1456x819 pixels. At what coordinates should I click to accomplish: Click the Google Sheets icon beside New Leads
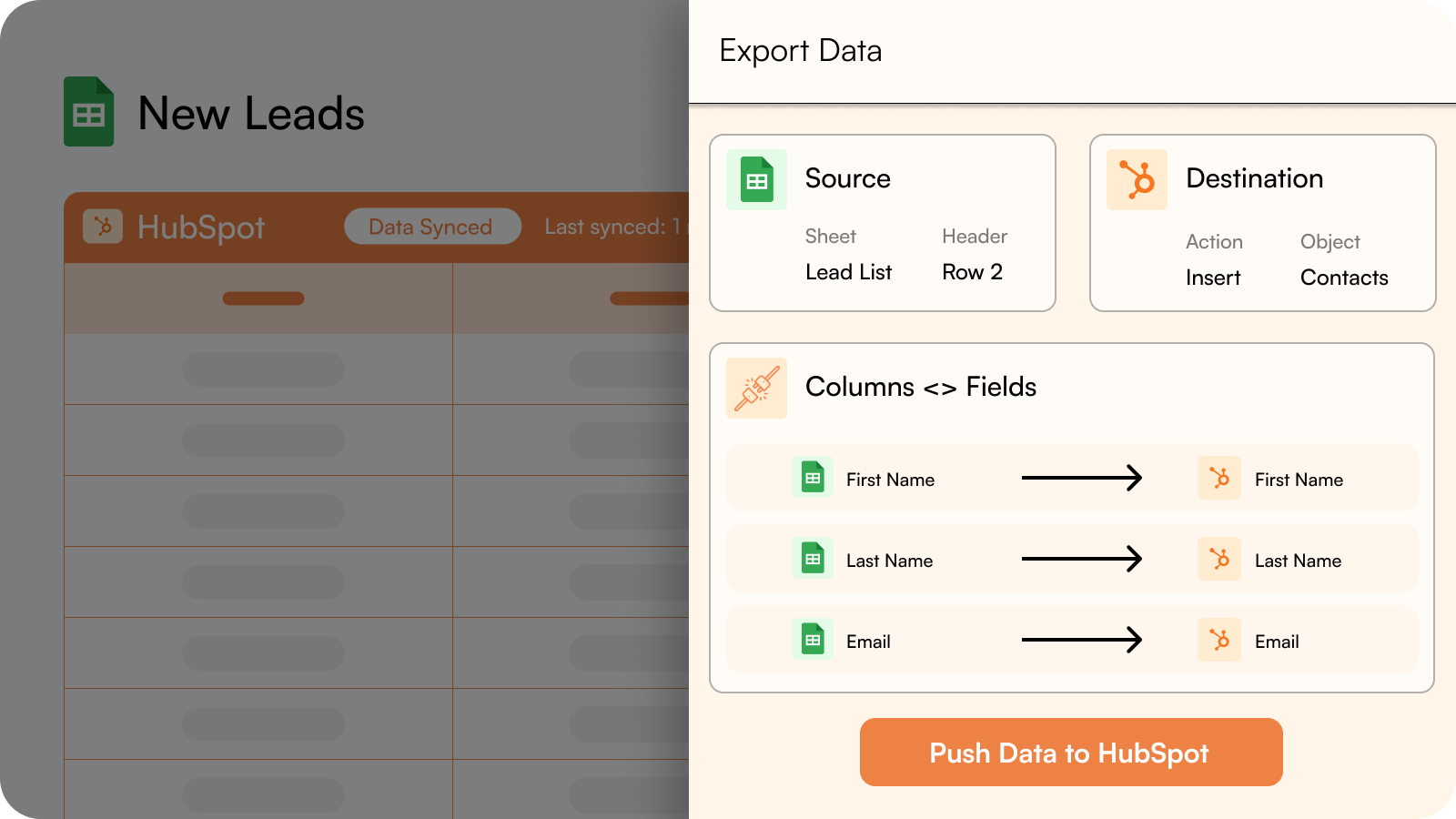pyautogui.click(x=88, y=112)
